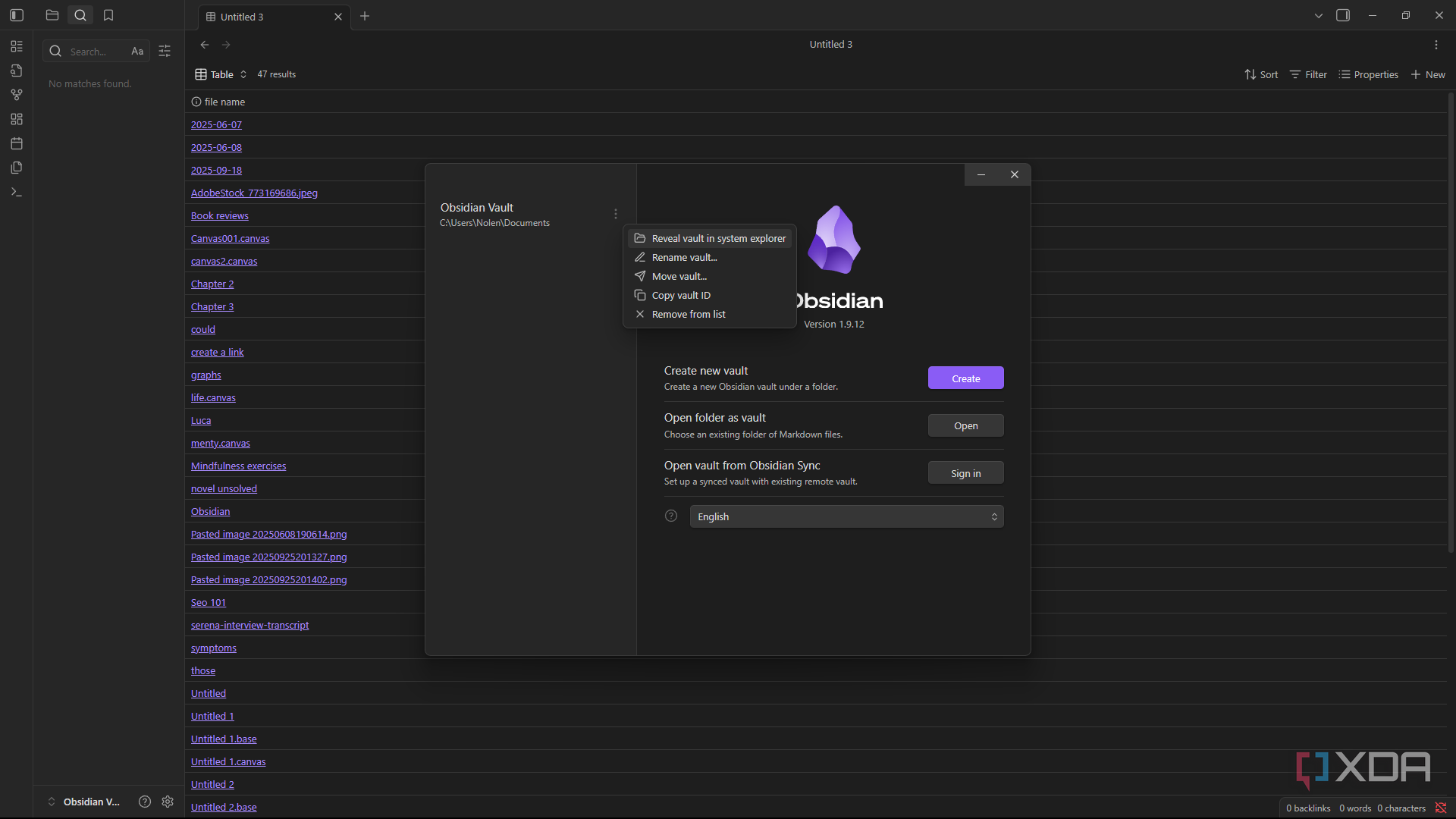Image resolution: width=1456 pixels, height=819 pixels.
Task: Click the purple Create button
Action: [965, 378]
